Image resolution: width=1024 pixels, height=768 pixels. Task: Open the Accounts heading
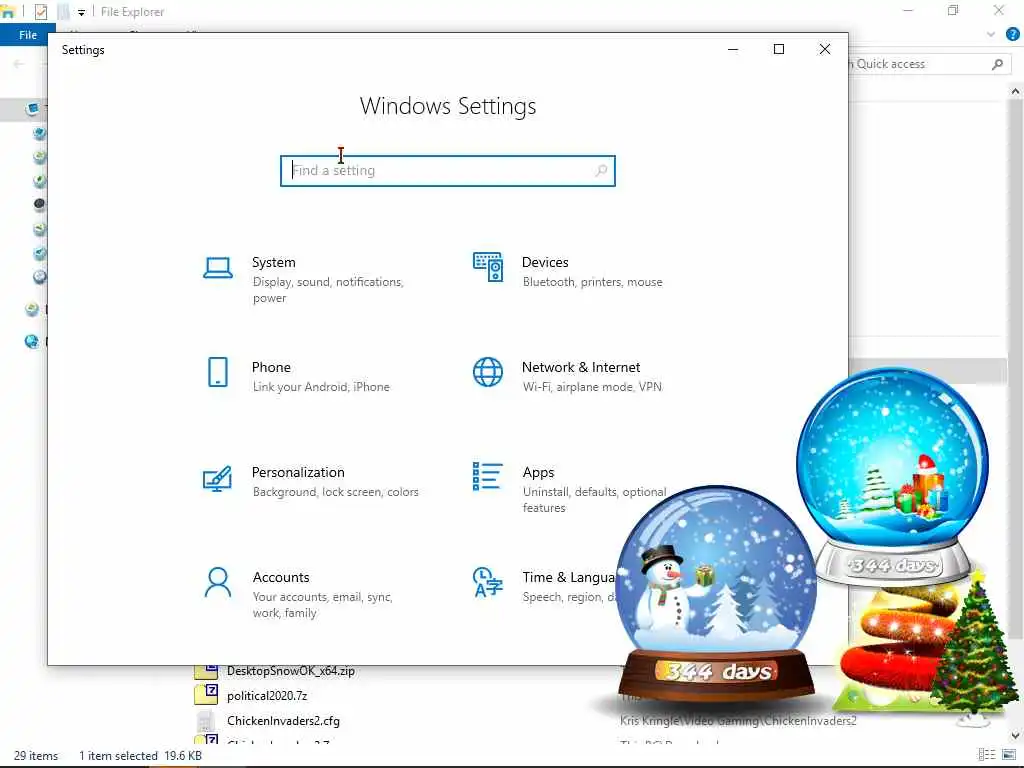[281, 577]
